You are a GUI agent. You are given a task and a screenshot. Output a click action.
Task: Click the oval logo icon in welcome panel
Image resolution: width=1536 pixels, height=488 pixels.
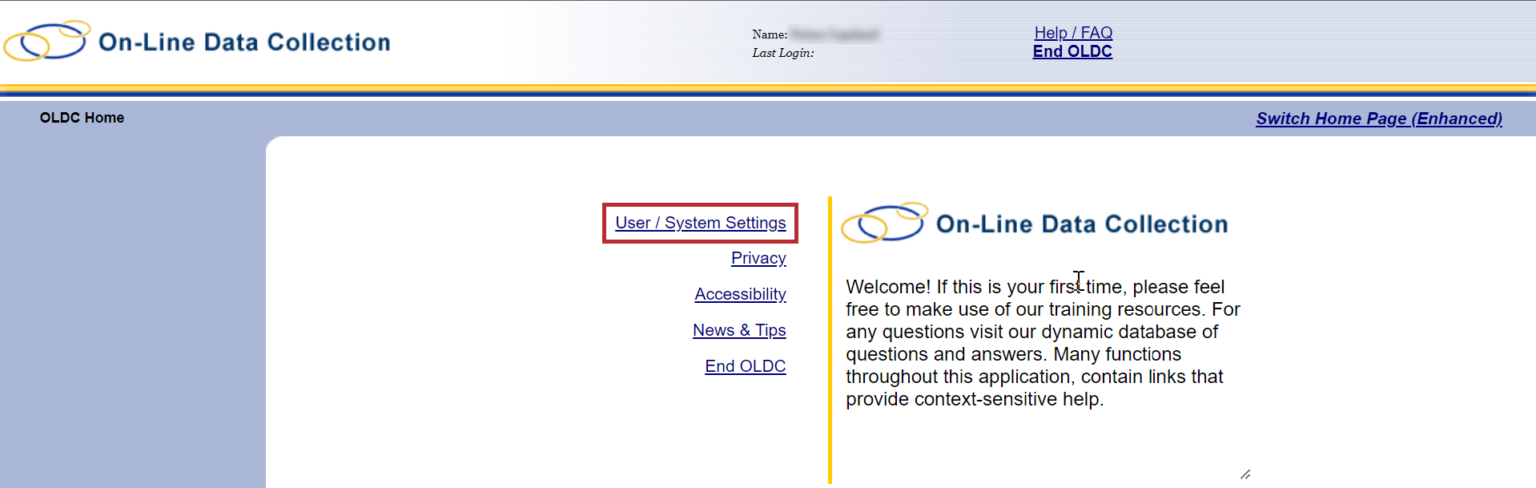[884, 223]
